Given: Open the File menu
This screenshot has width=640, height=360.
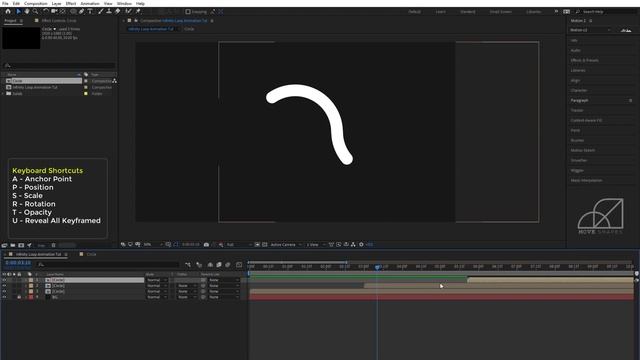Looking at the screenshot, I should point(5,3).
